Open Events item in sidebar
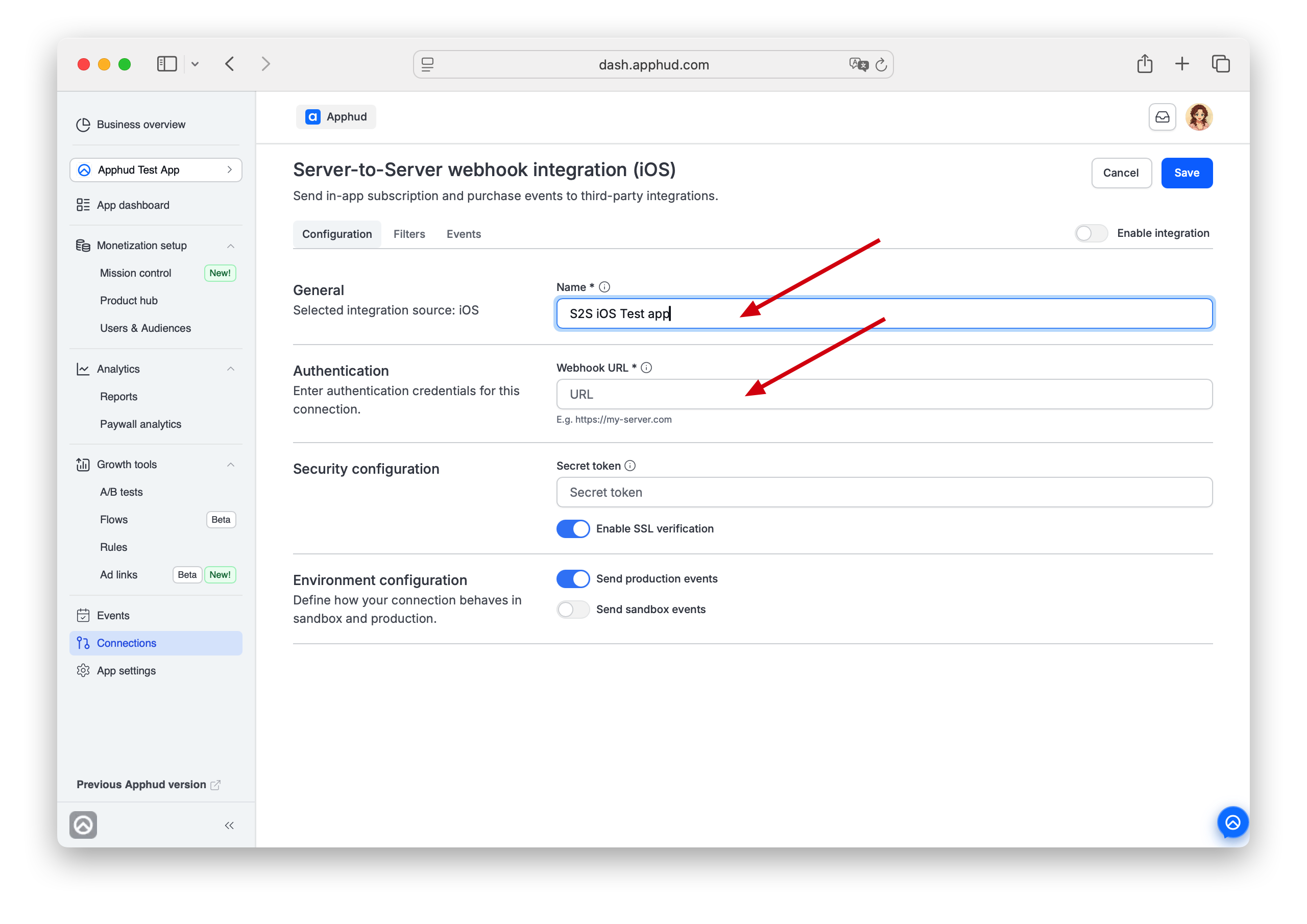Image resolution: width=1307 pixels, height=924 pixels. coord(156,616)
